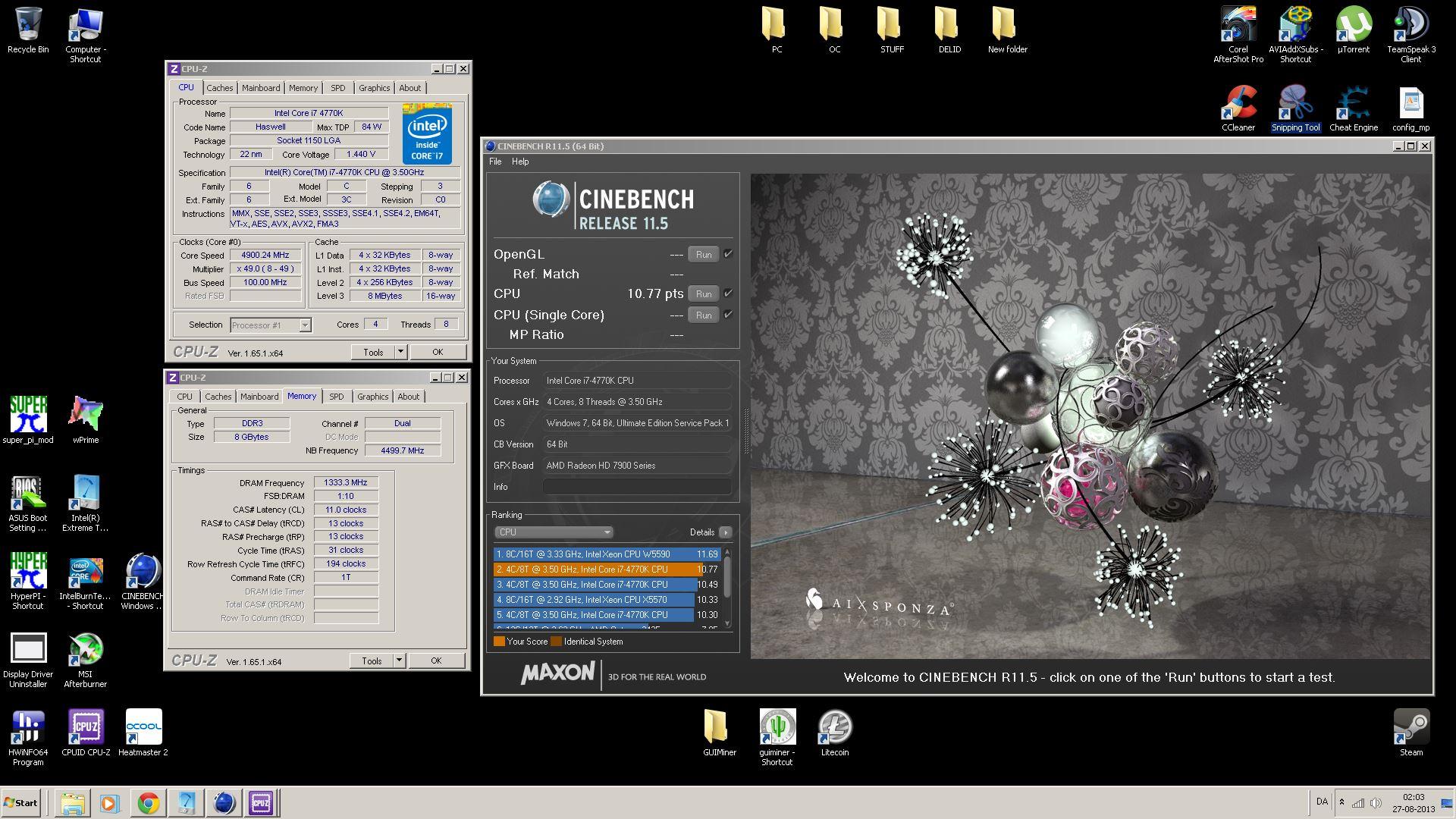Open Processor #1 selection dropdown
This screenshot has height=819, width=1456.
tap(271, 325)
